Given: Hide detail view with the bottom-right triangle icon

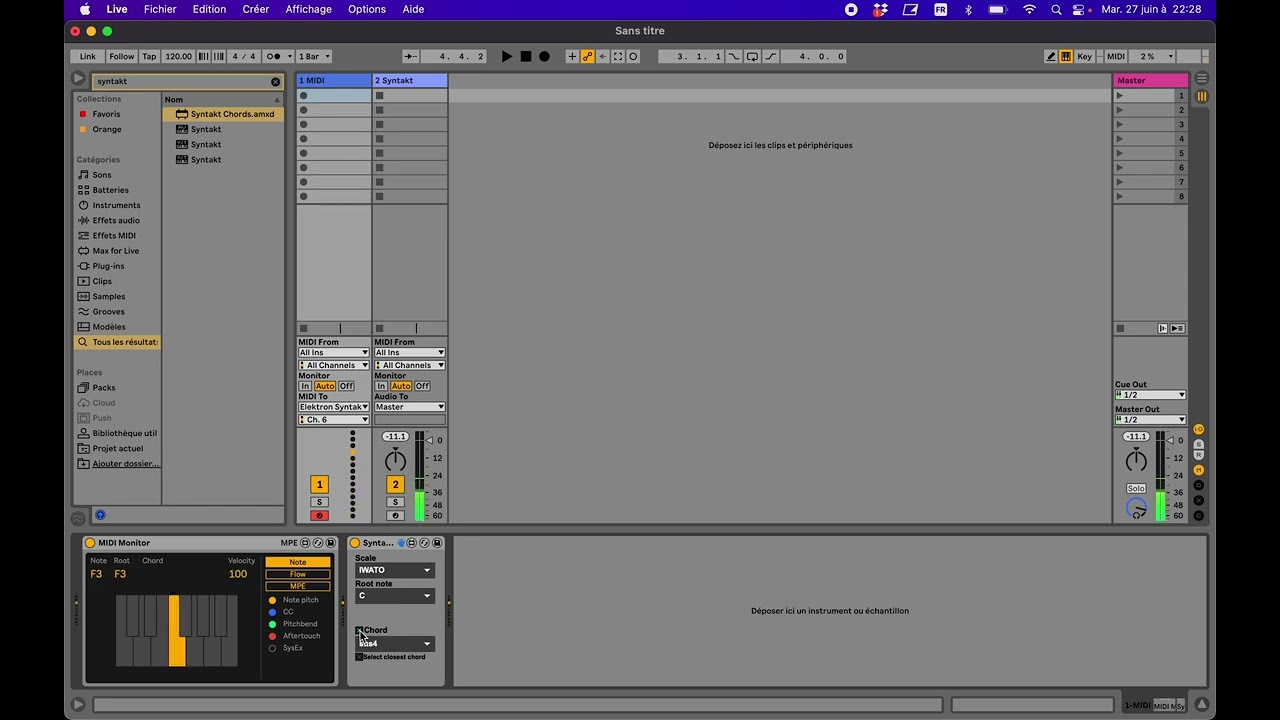Looking at the screenshot, I should click(x=1202, y=705).
